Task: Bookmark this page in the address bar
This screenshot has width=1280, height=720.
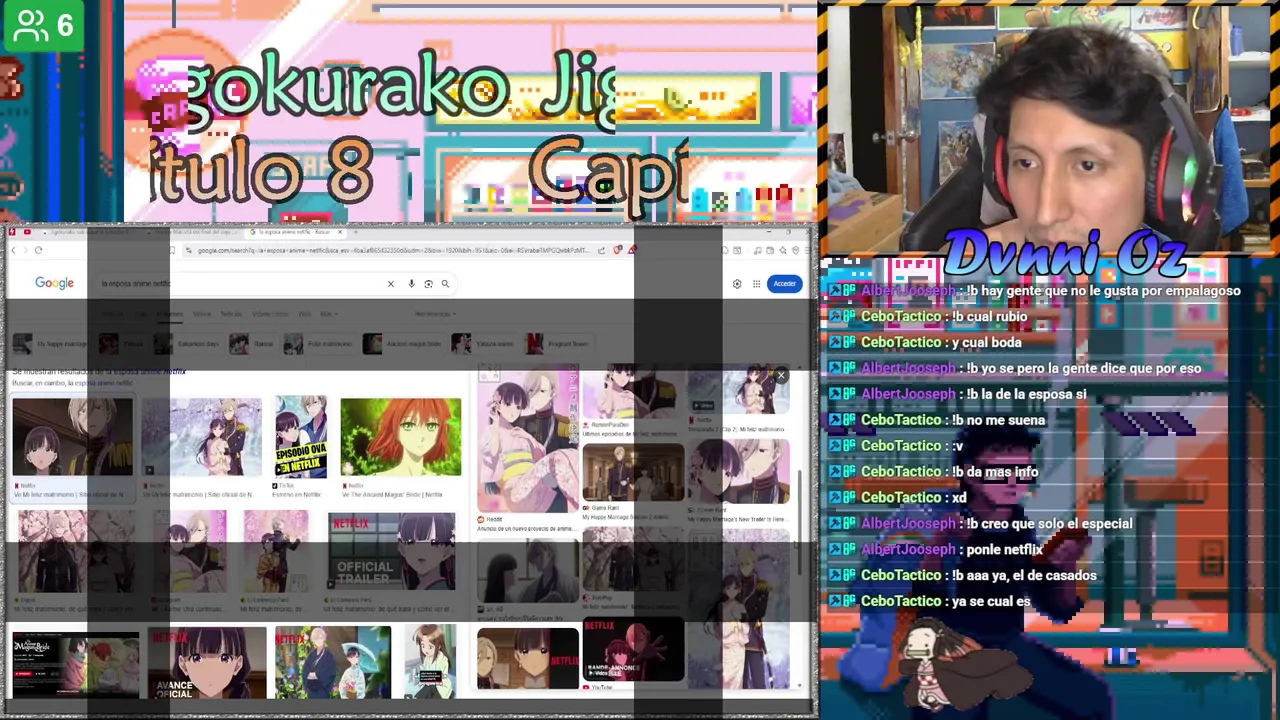Action: (x=172, y=250)
